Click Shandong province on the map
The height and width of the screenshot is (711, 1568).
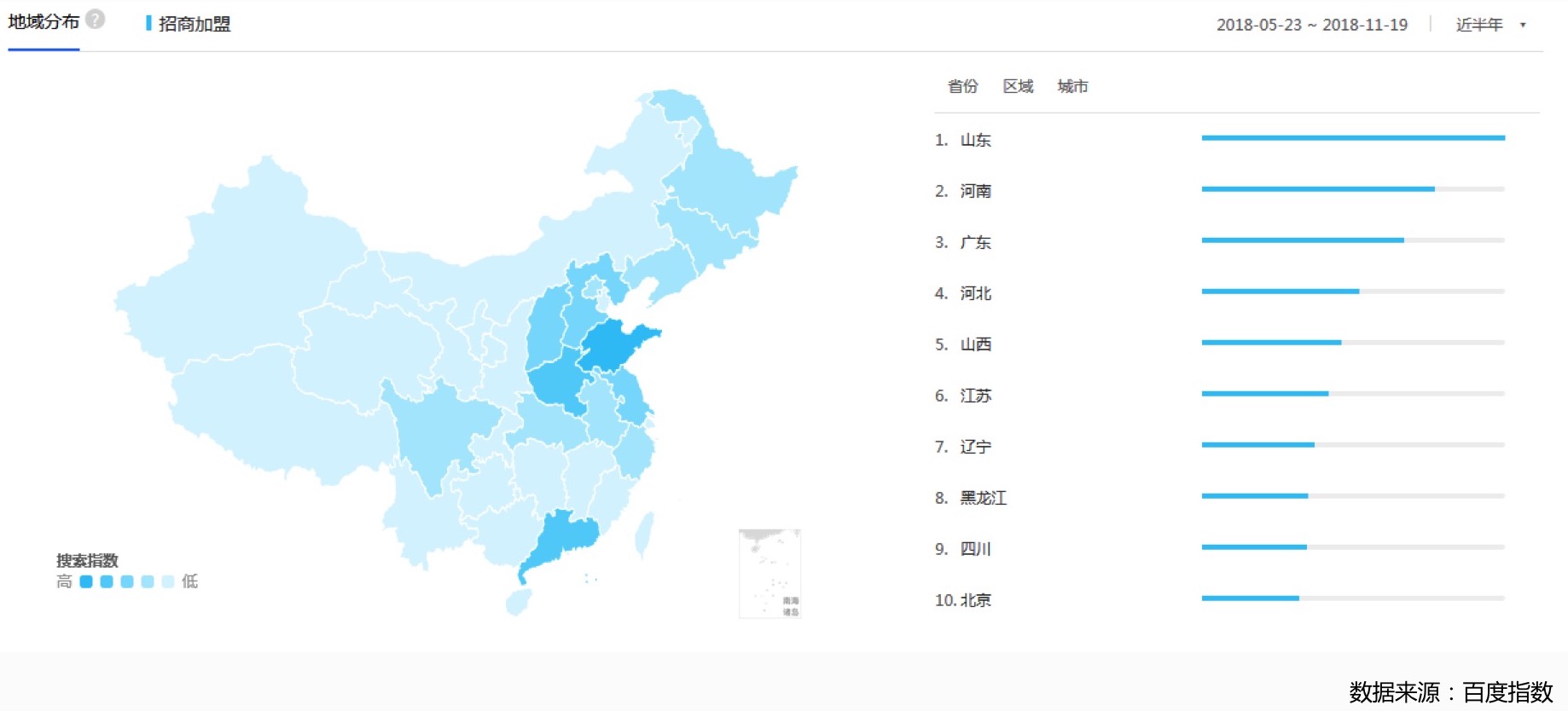614,346
